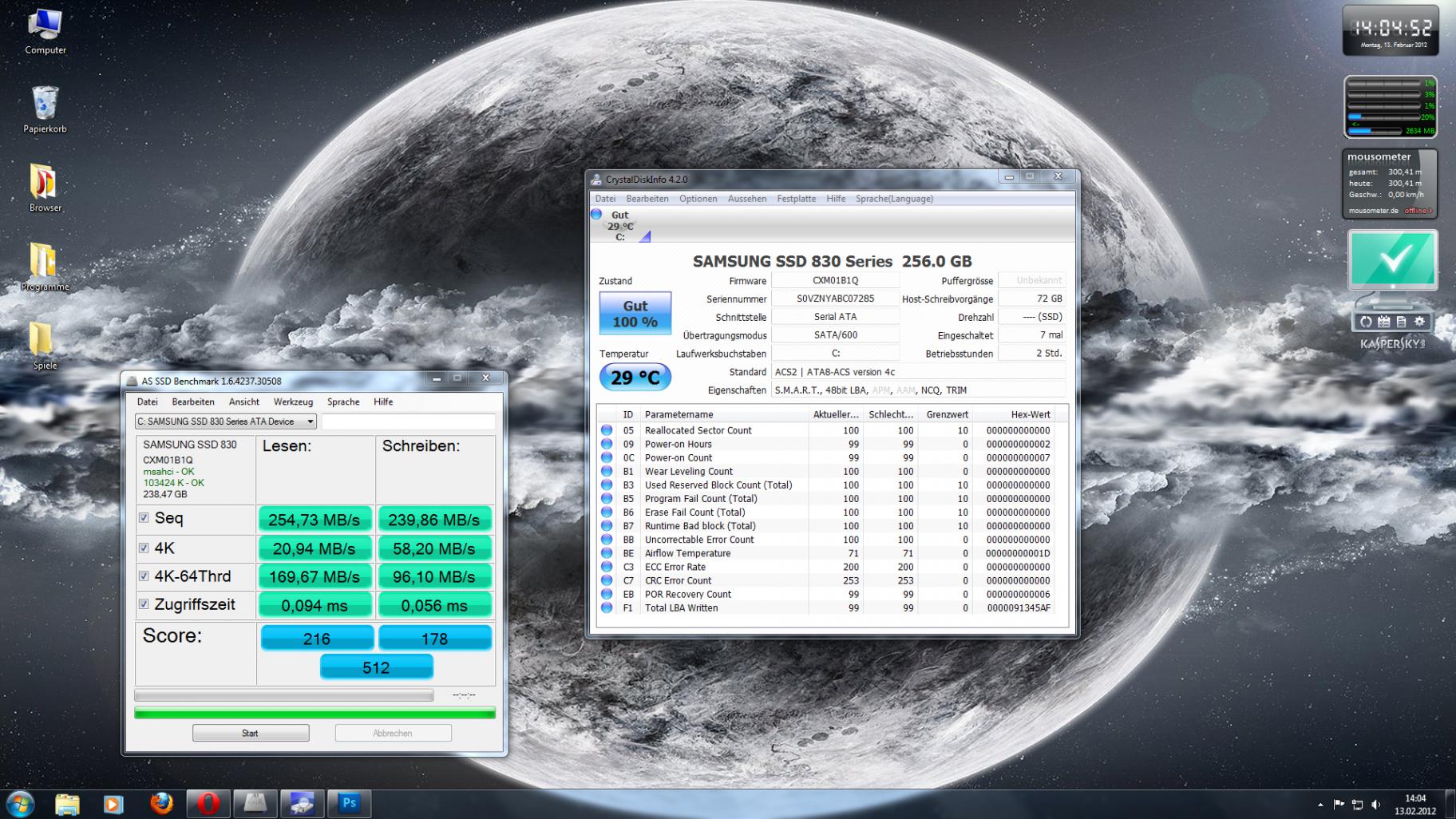
Task: Click the Abbrechen button
Action: pos(393,733)
